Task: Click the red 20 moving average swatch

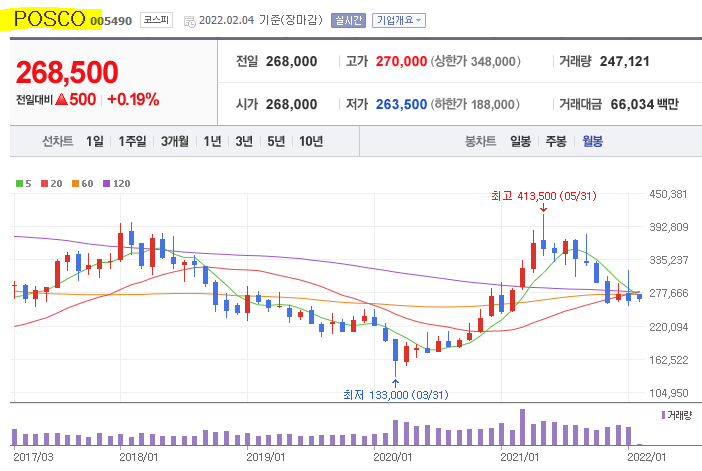Action: [44, 184]
